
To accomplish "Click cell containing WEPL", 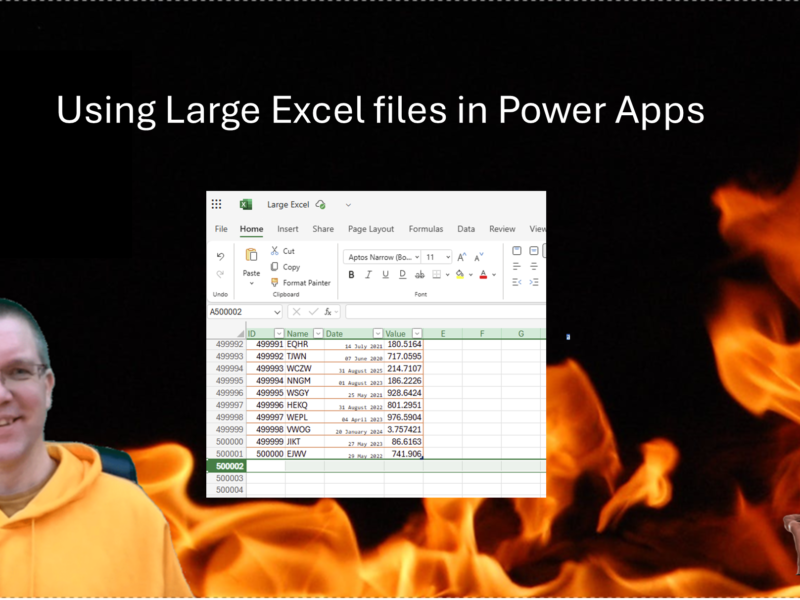I will [305, 417].
